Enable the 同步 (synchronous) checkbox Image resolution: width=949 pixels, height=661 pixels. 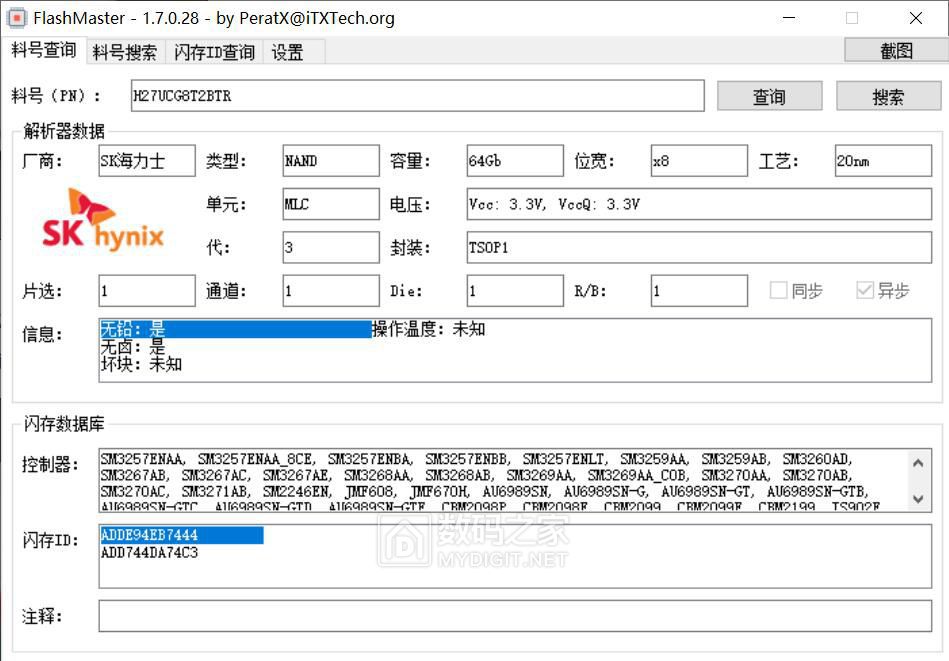(x=776, y=289)
